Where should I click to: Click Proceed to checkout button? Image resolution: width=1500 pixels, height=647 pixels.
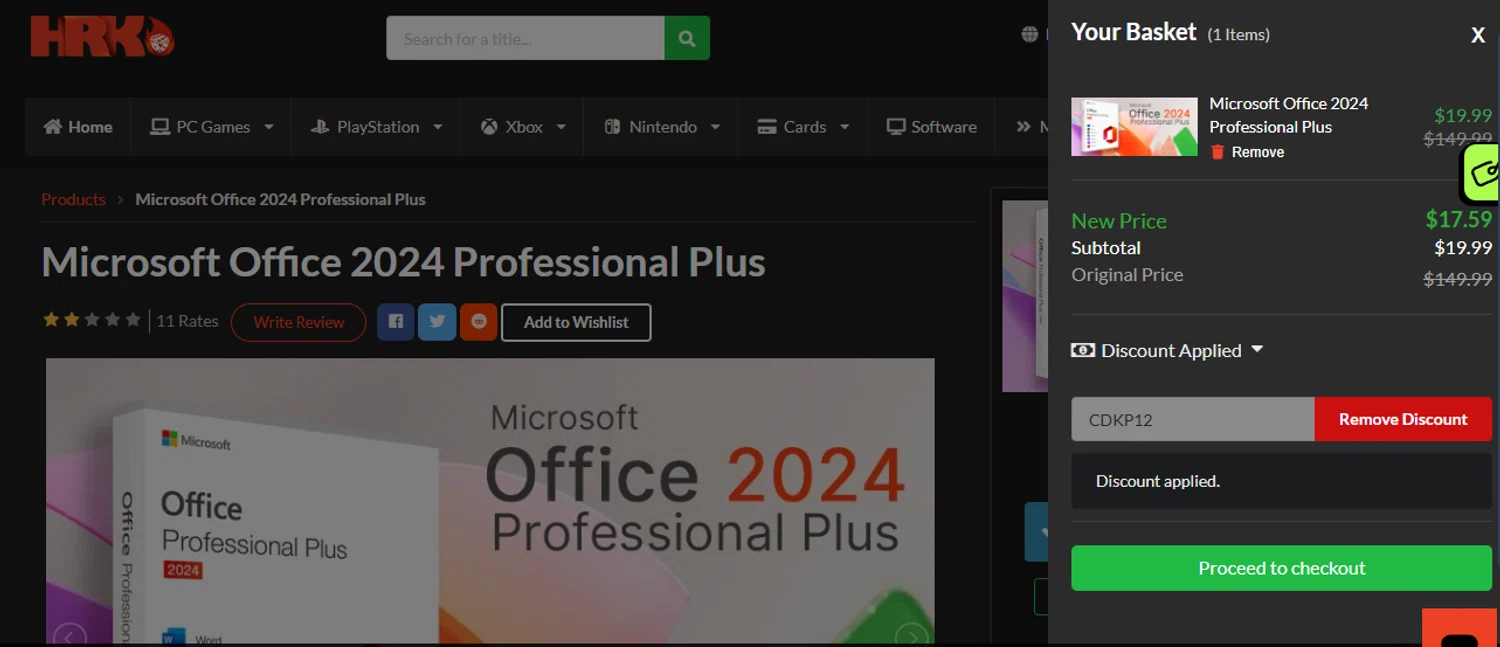pyautogui.click(x=1282, y=568)
